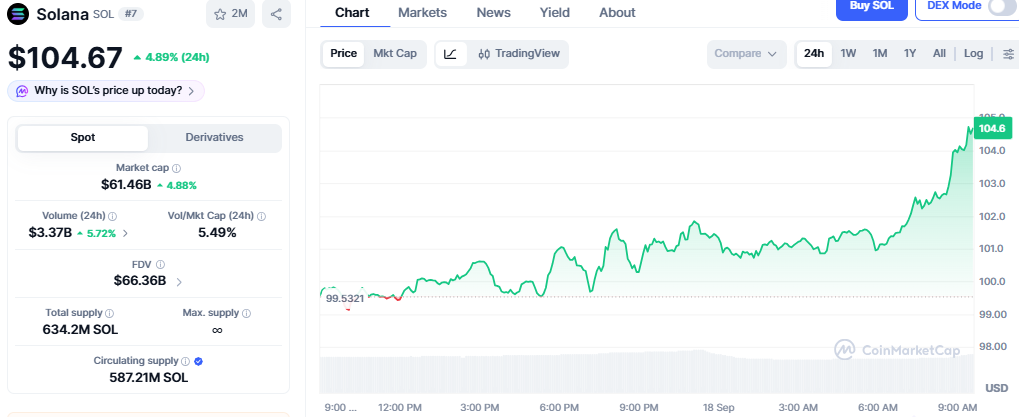This screenshot has height=417, width=1019.
Task: Click the #7 rank badge
Action: [131, 14]
